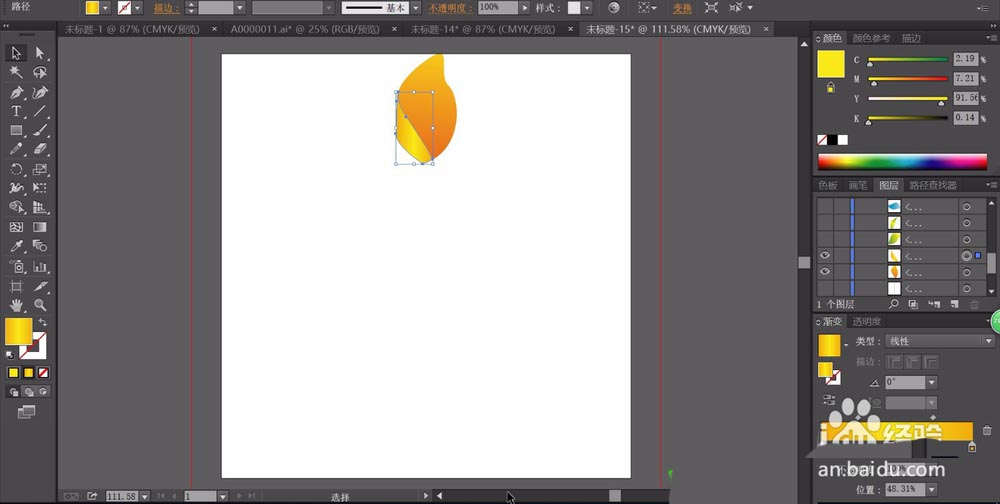The width and height of the screenshot is (1000, 504).
Task: Select the Shape Builder tool
Action: pyautogui.click(x=16, y=207)
